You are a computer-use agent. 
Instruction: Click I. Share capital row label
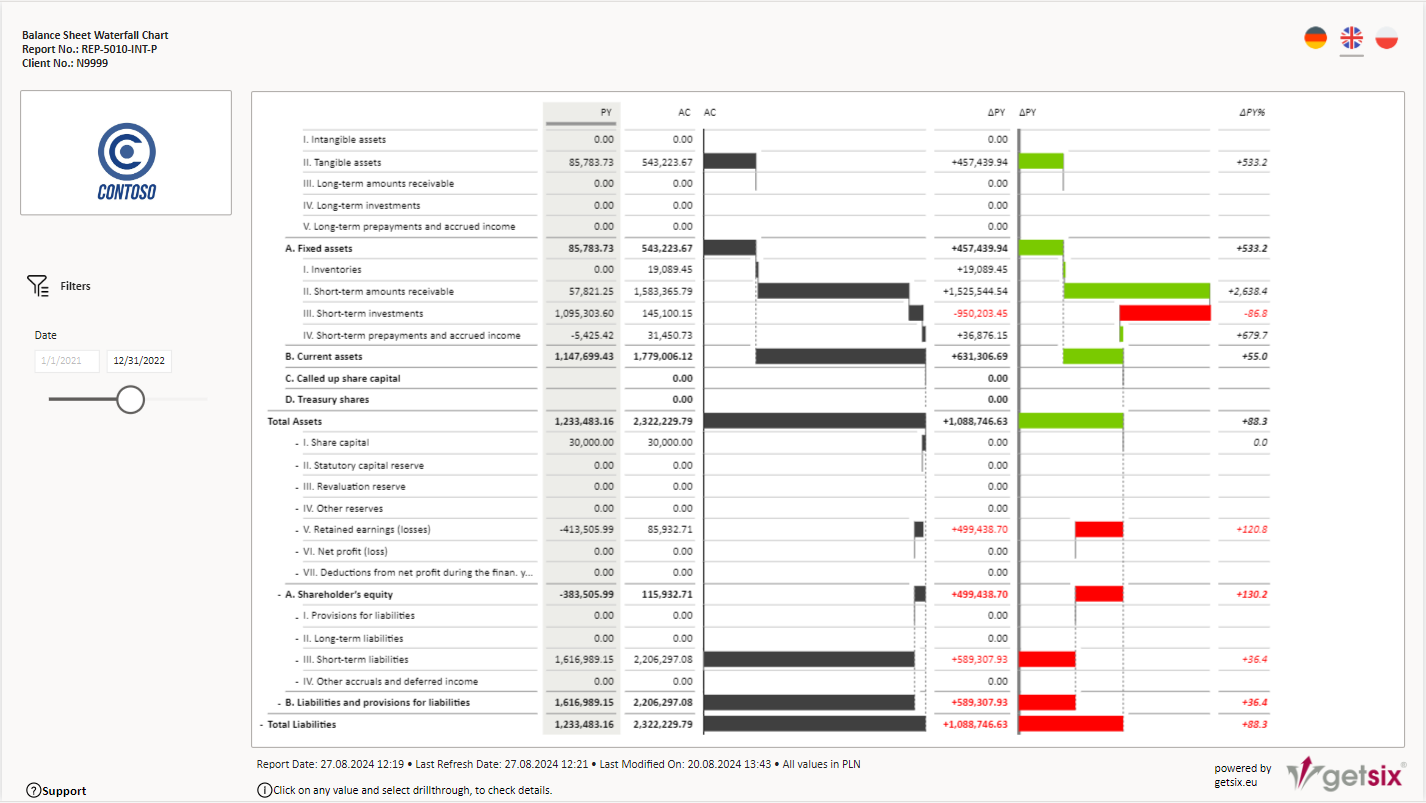[335, 442]
